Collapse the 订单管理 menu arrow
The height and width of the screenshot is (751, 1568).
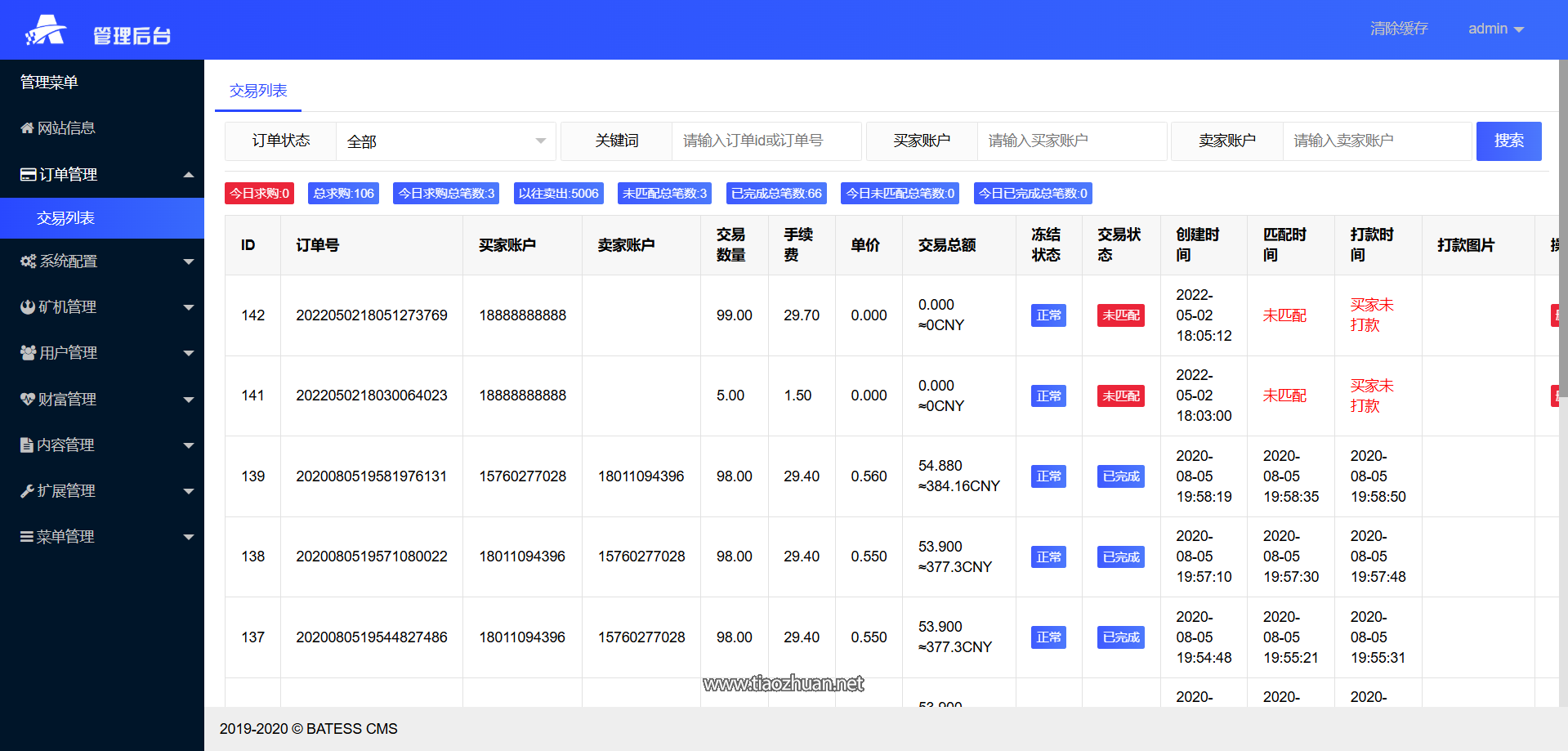[189, 174]
